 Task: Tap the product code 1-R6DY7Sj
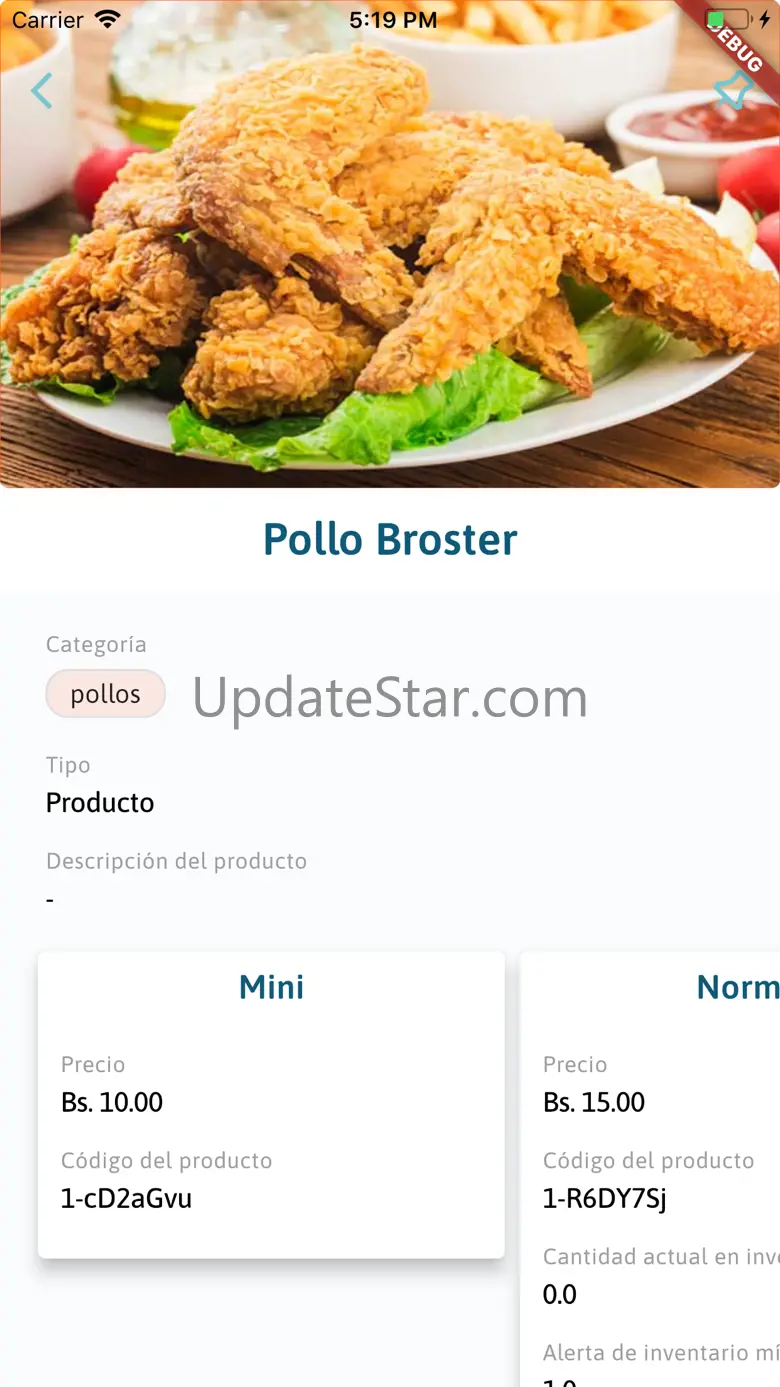(604, 1198)
